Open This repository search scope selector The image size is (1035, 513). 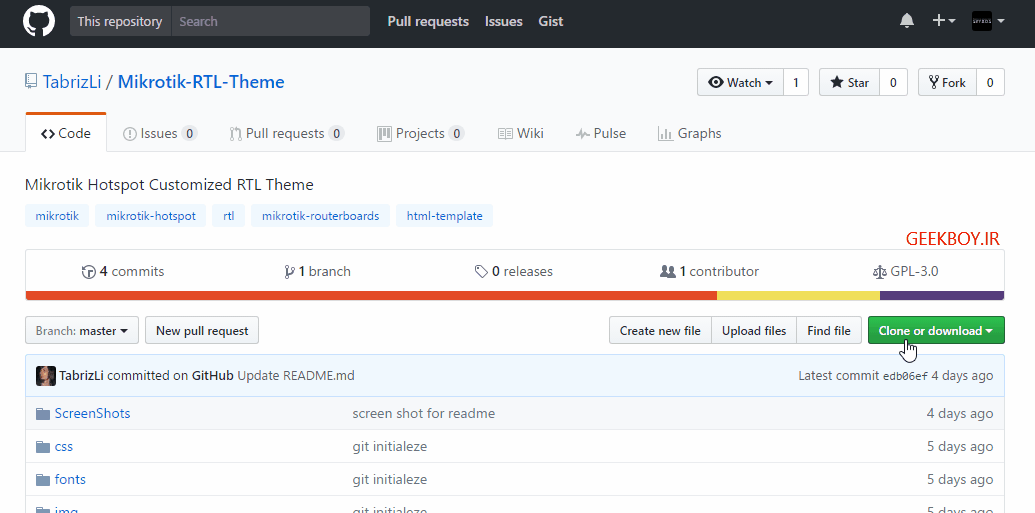click(120, 21)
